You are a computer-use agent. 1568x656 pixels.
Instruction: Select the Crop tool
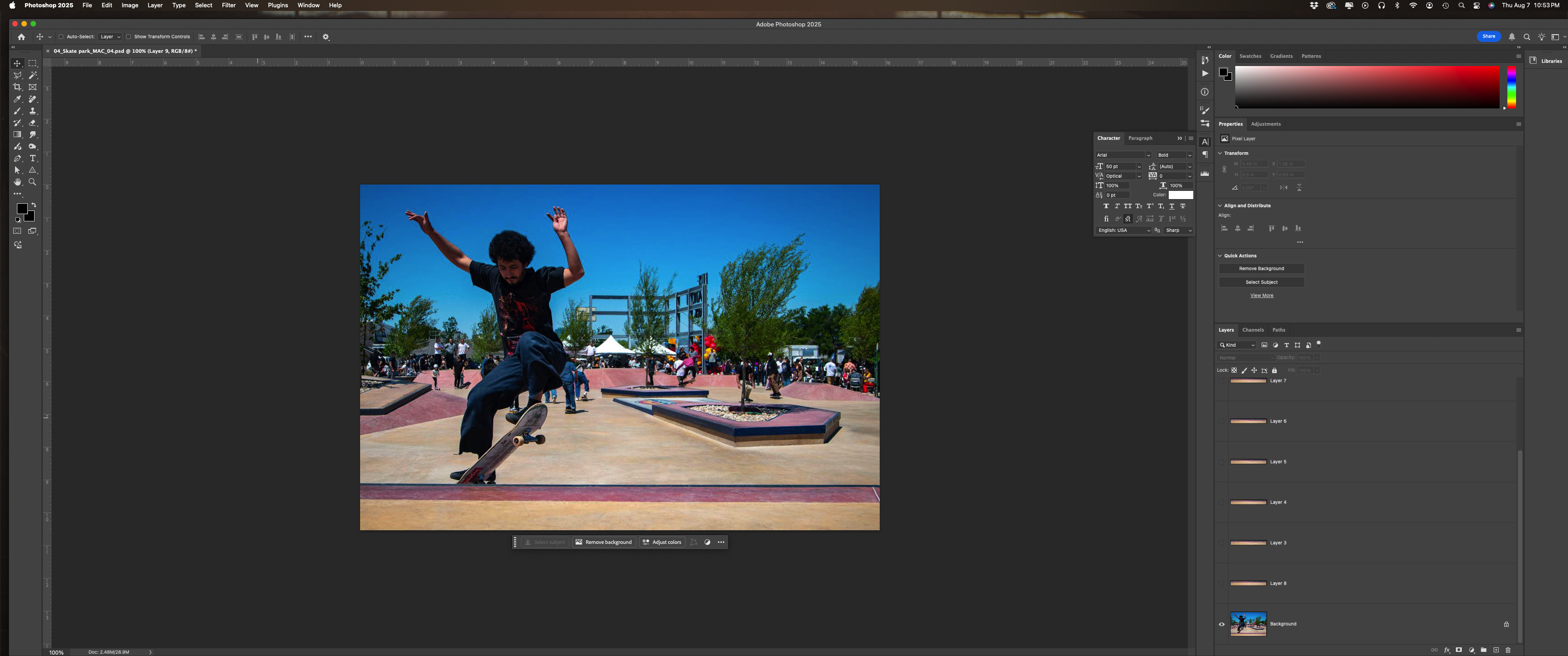(17, 87)
